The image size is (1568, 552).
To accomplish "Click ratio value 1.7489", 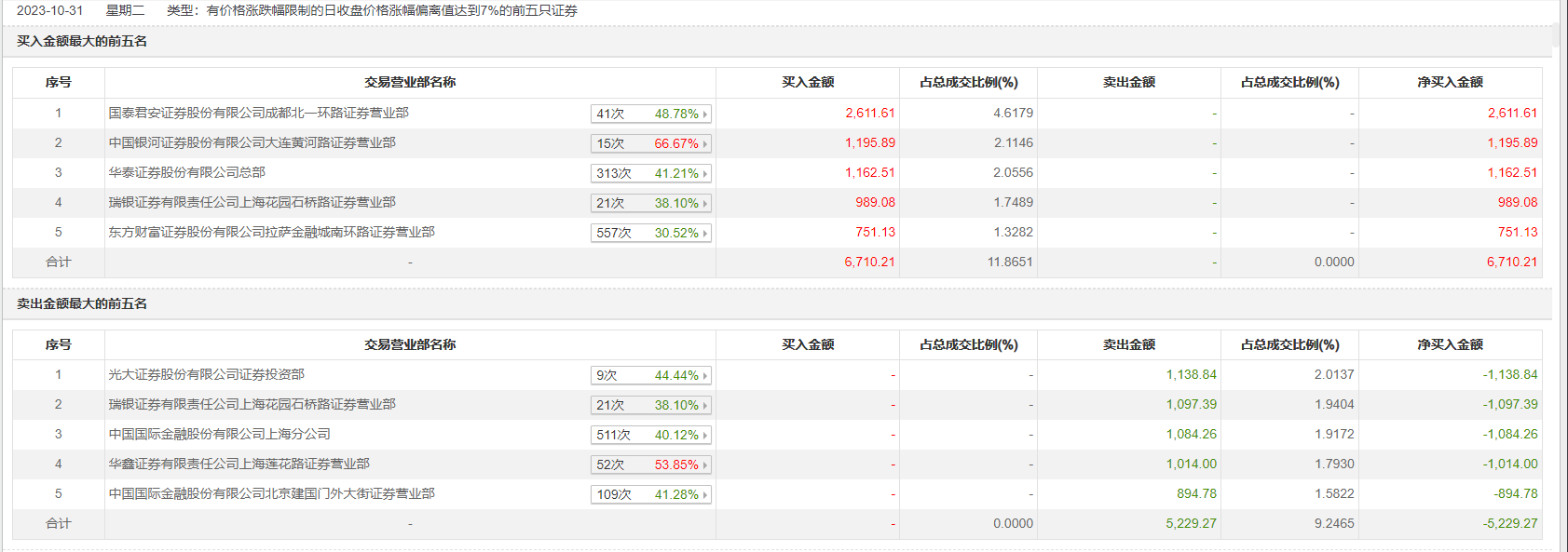I will pos(1013,202).
